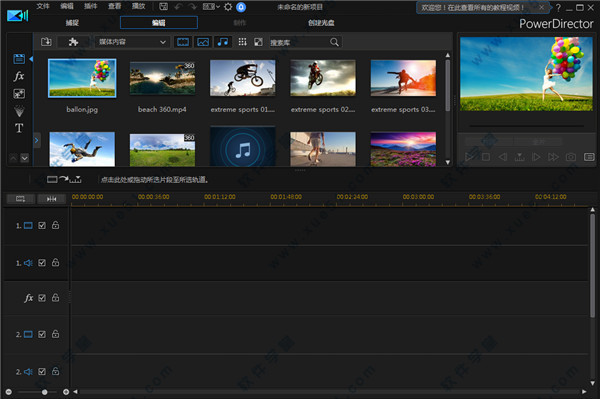
Task: Take preview snapshot camera icon
Action: 571,157
